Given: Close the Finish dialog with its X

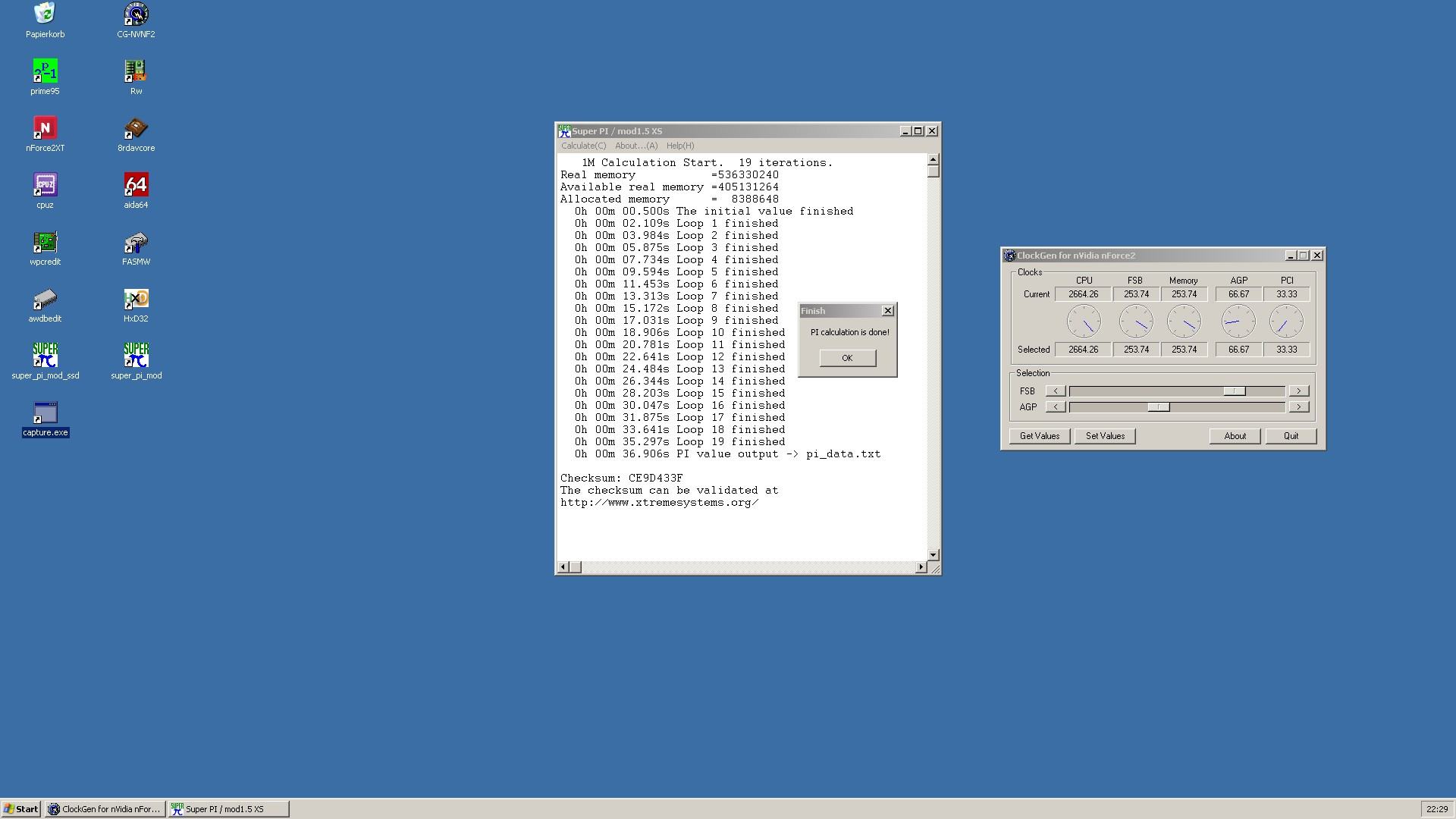Looking at the screenshot, I should (888, 311).
